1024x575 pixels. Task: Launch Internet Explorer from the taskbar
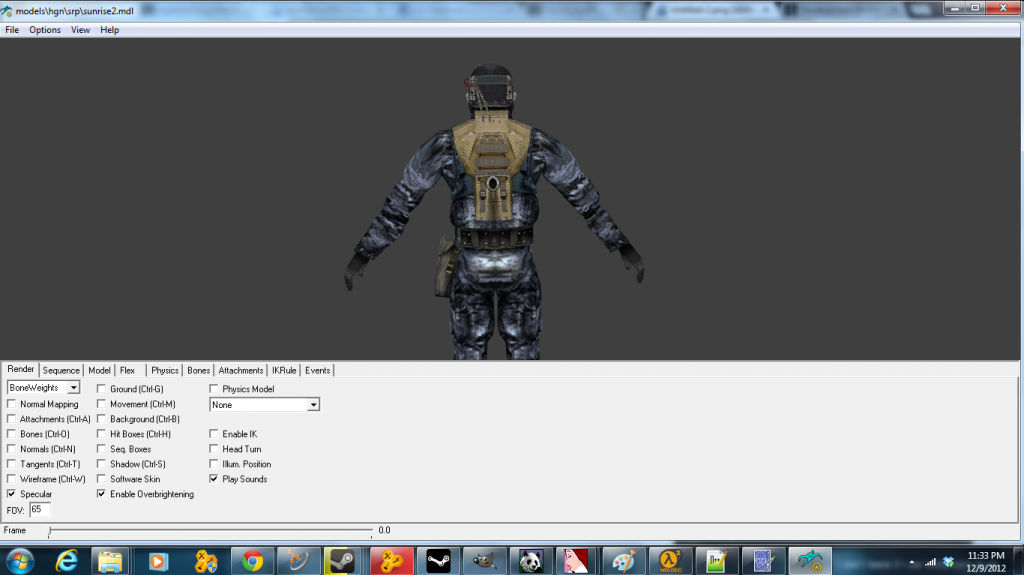pyautogui.click(x=67, y=561)
